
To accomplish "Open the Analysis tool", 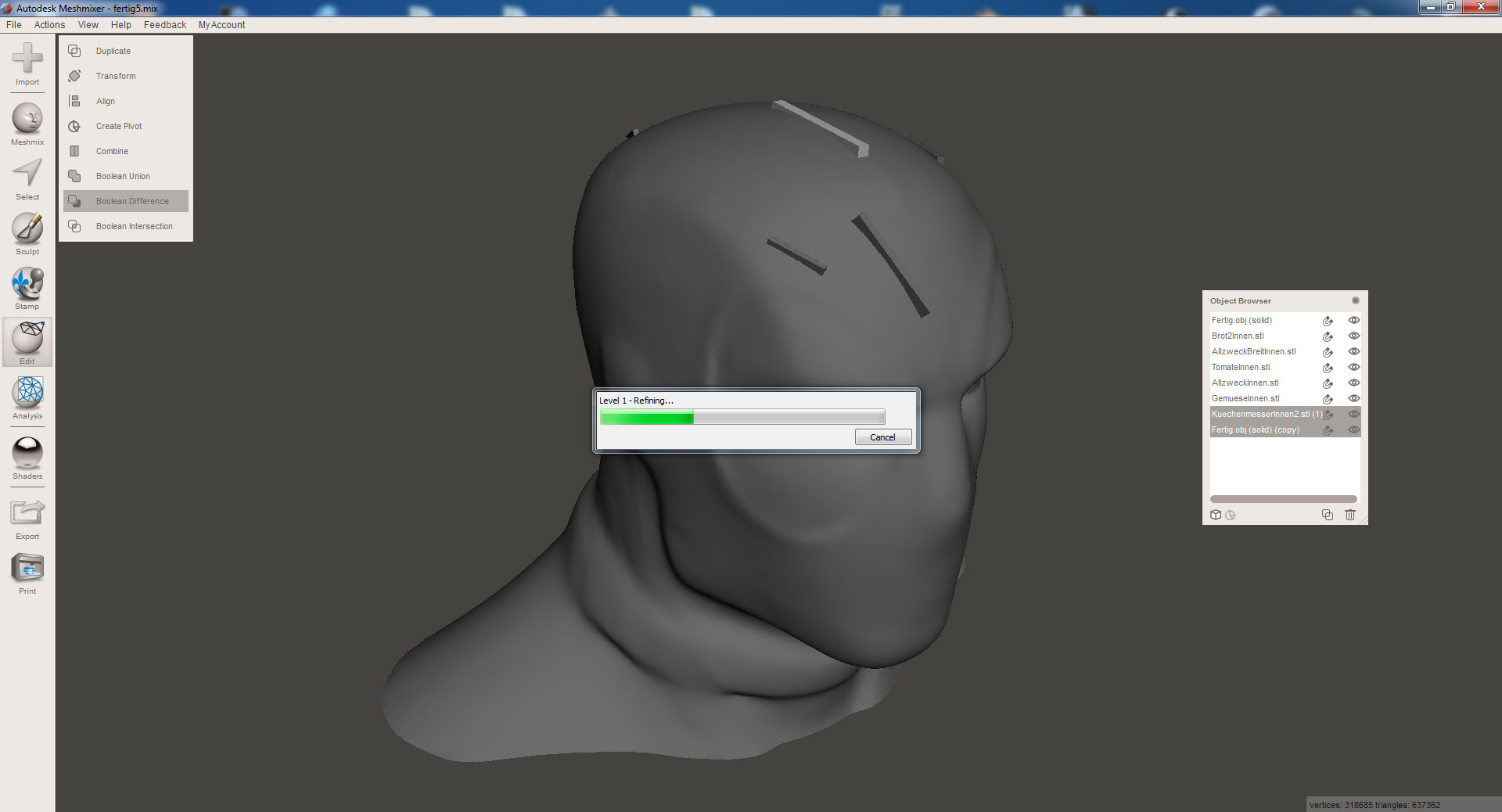I will [x=27, y=397].
